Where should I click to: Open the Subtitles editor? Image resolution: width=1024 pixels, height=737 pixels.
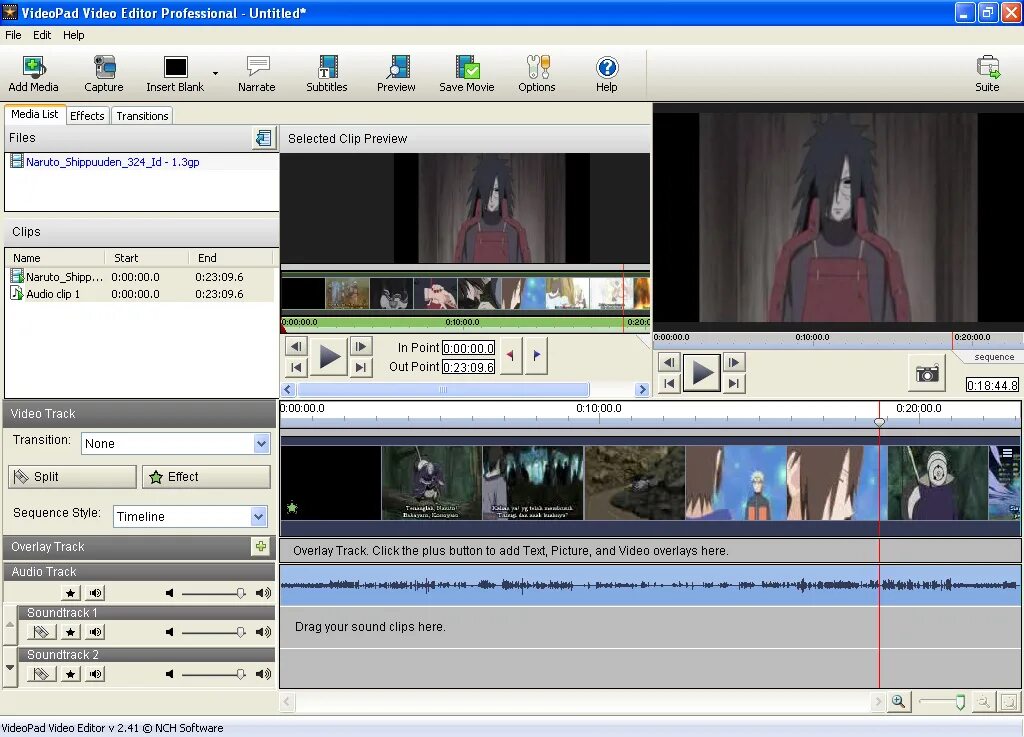click(327, 74)
